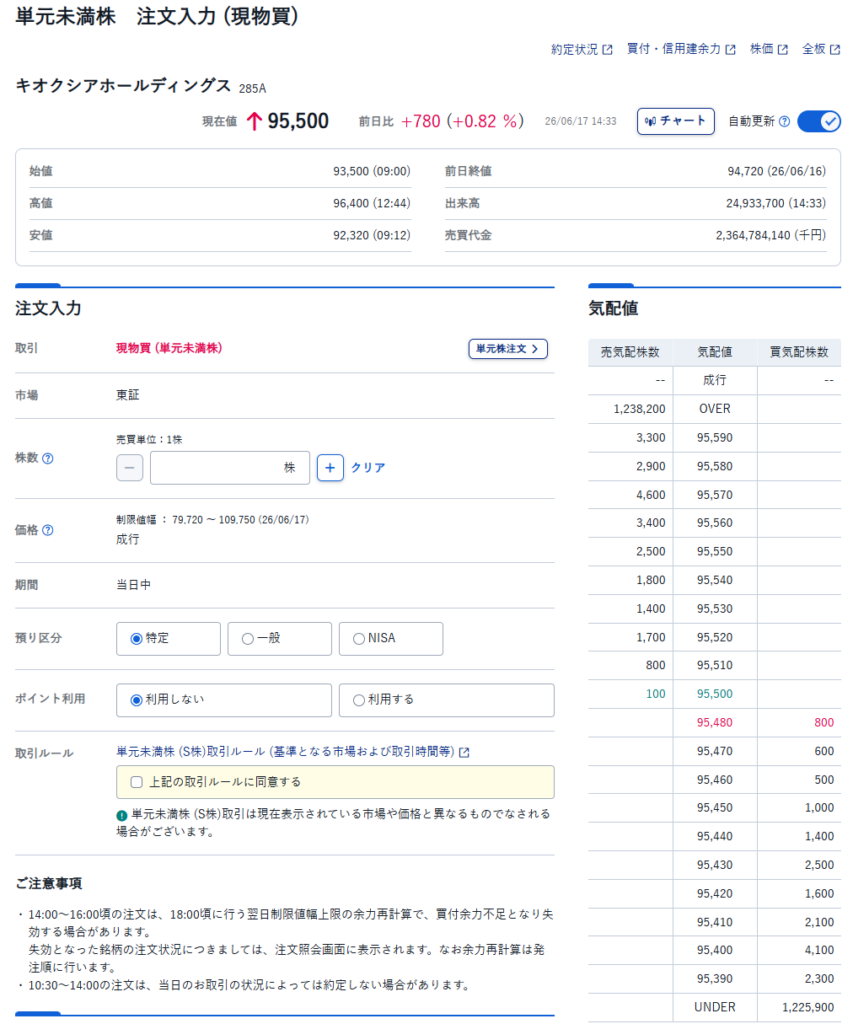Click UNDER row in quote board
853x1024 pixels.
pyautogui.click(x=715, y=1008)
